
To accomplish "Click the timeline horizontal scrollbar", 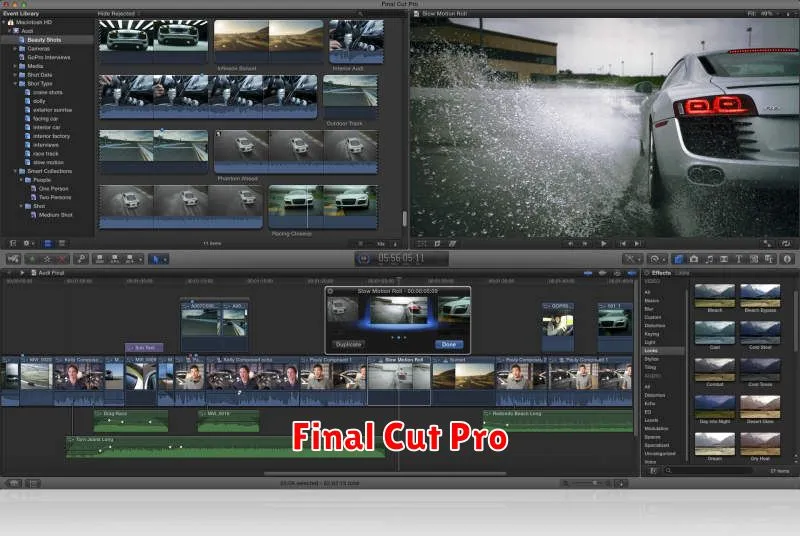I will point(385,474).
